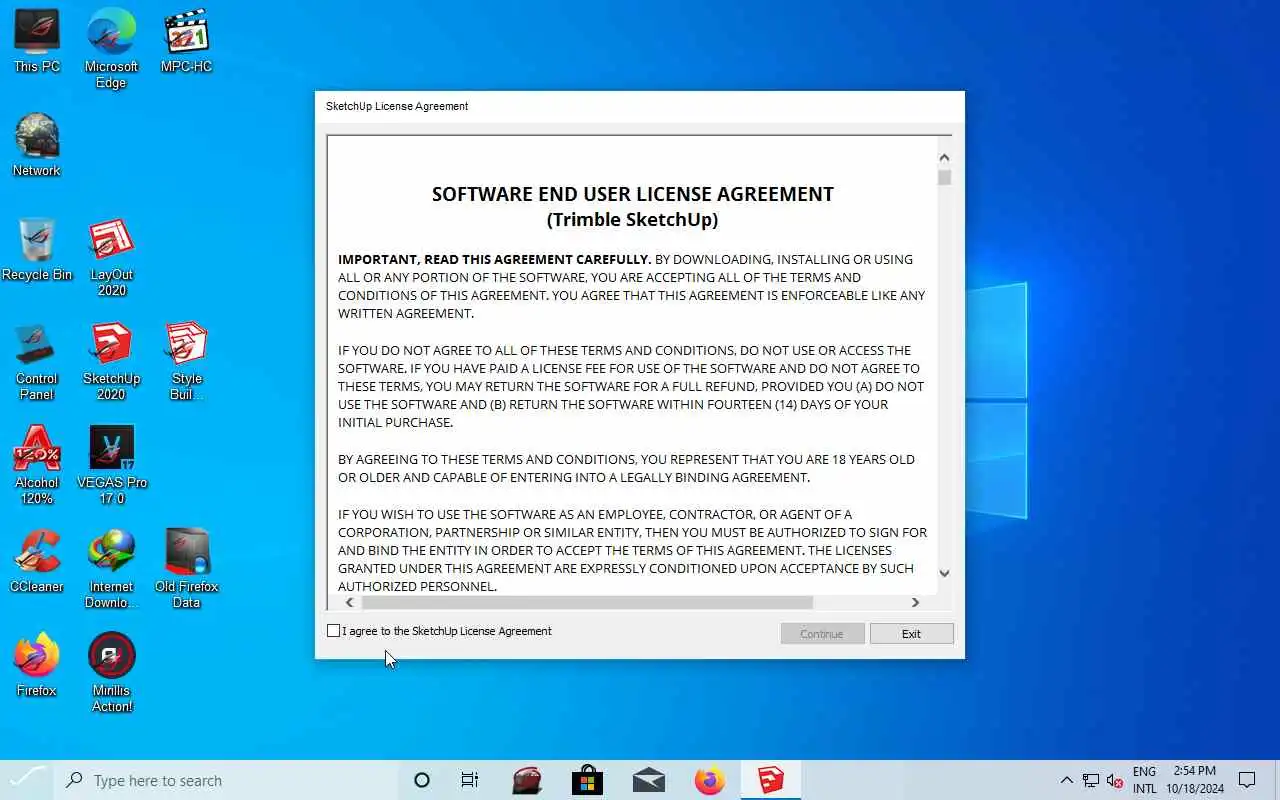Open Firefox from the taskbar
This screenshot has height=800, width=1280.
710,780
